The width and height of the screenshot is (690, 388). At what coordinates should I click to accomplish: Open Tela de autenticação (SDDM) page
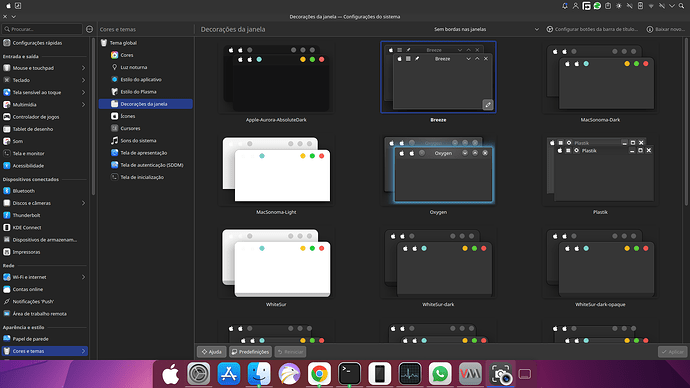pyautogui.click(x=146, y=165)
